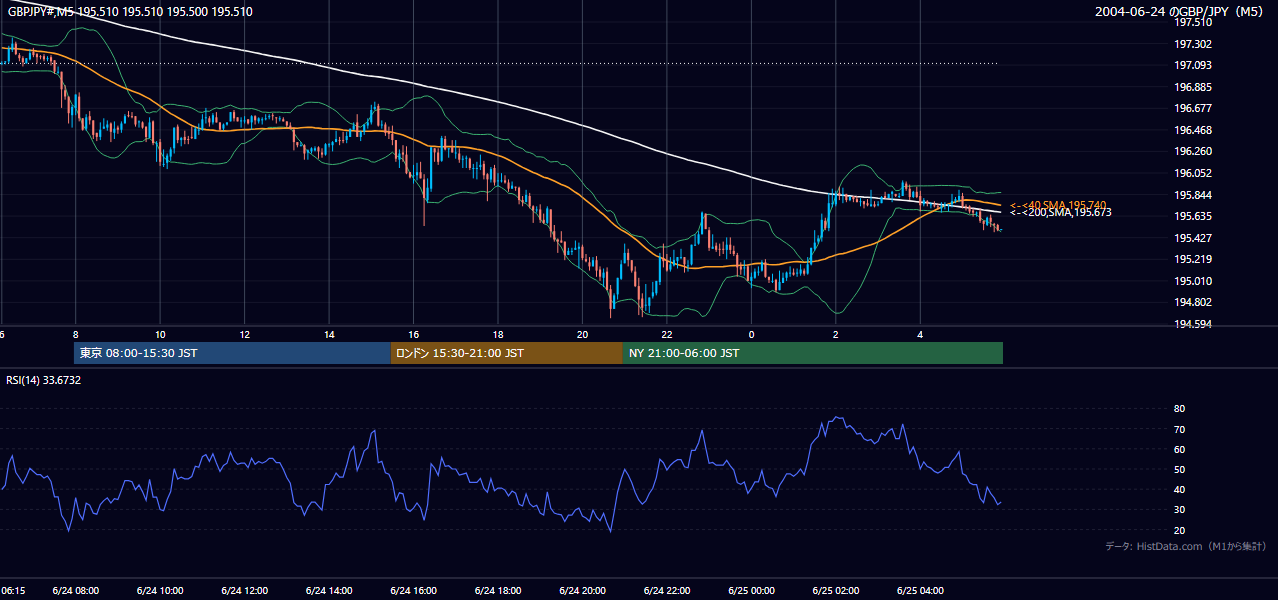Click the 06:15 bottom time label
This screenshot has width=1278, height=600.
coord(13,590)
